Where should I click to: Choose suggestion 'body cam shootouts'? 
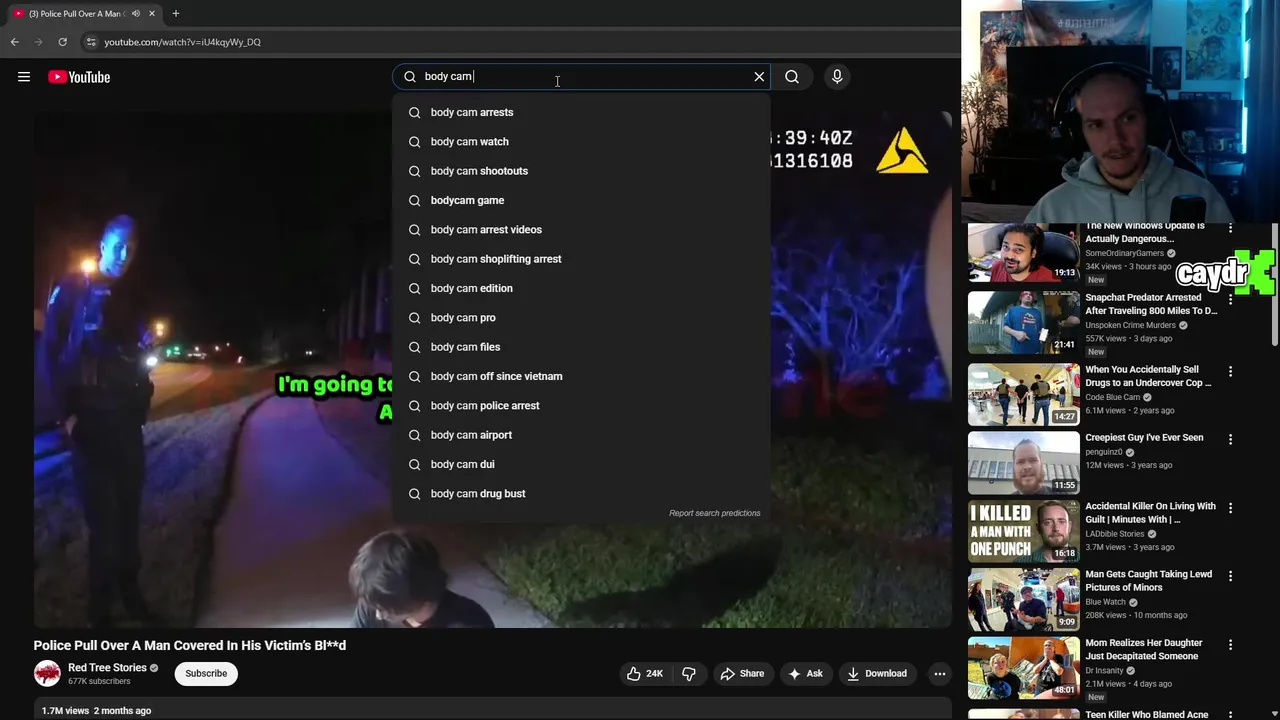coord(581,171)
